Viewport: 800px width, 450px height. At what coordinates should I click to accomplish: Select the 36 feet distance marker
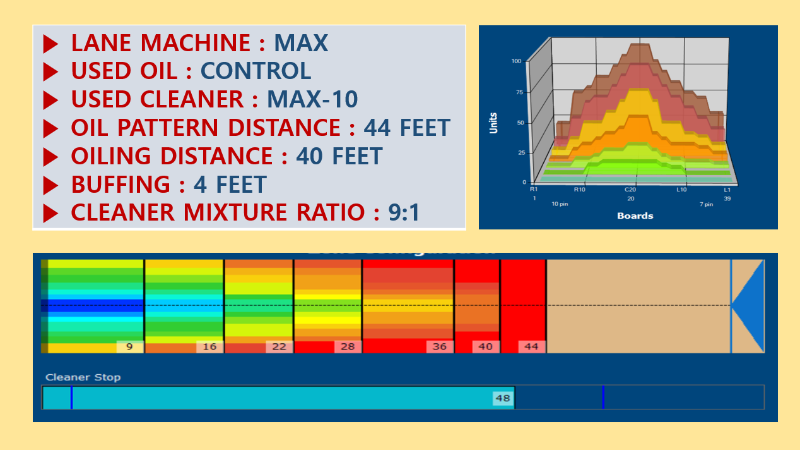point(438,346)
